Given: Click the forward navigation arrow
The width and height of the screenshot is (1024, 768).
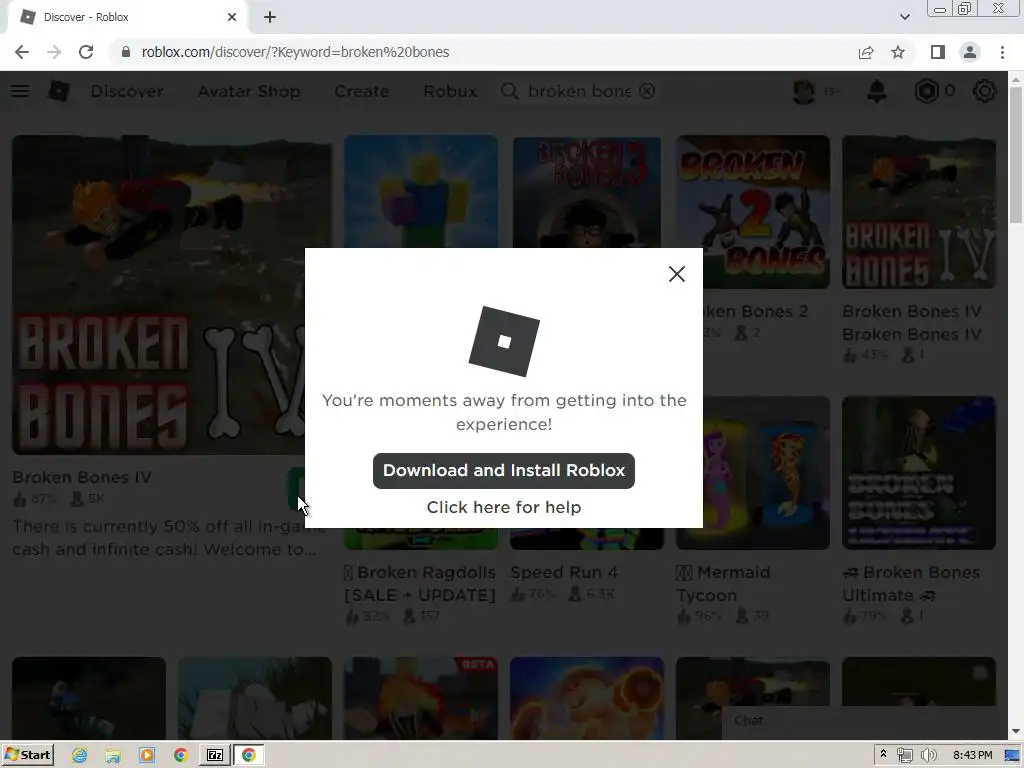Looking at the screenshot, I should 54,52.
